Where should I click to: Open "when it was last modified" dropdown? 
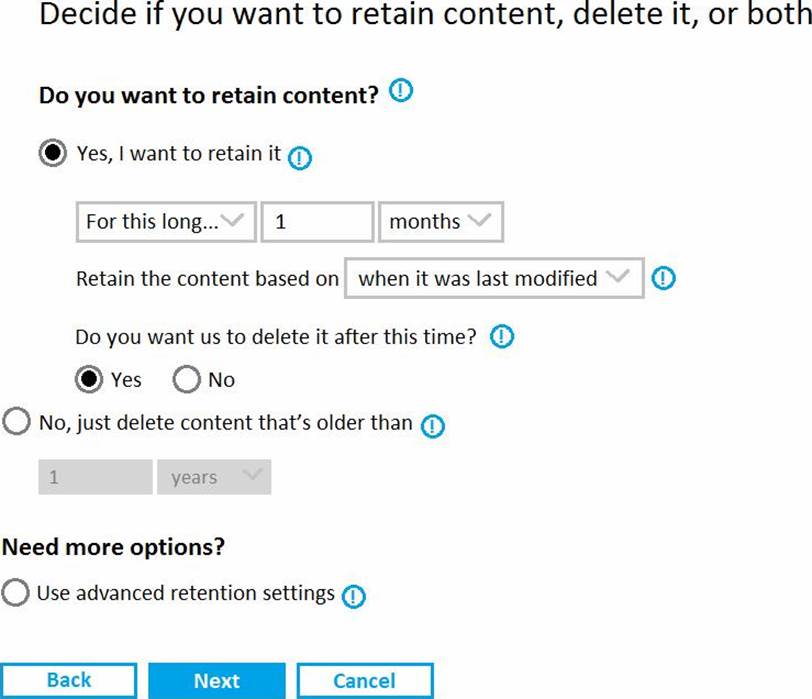pyautogui.click(x=494, y=279)
